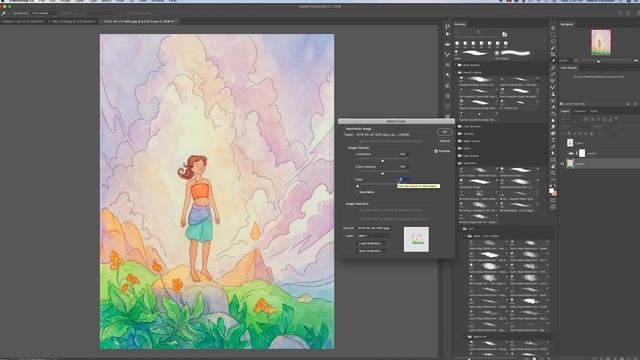Select the Zoom magnifier tool
This screenshot has width=640, height=360.
pos(553,173)
